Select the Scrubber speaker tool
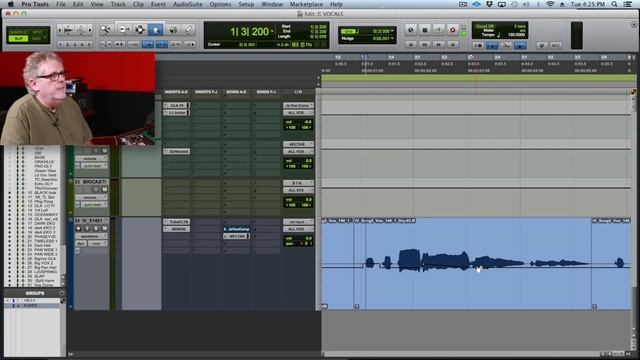 [x=173, y=29]
